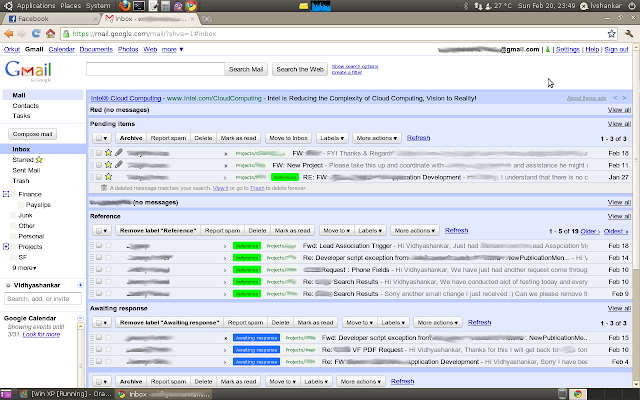Screen dimensions: 640x400
Task: Open the terminal launcher in top panel
Action: pos(139,6)
